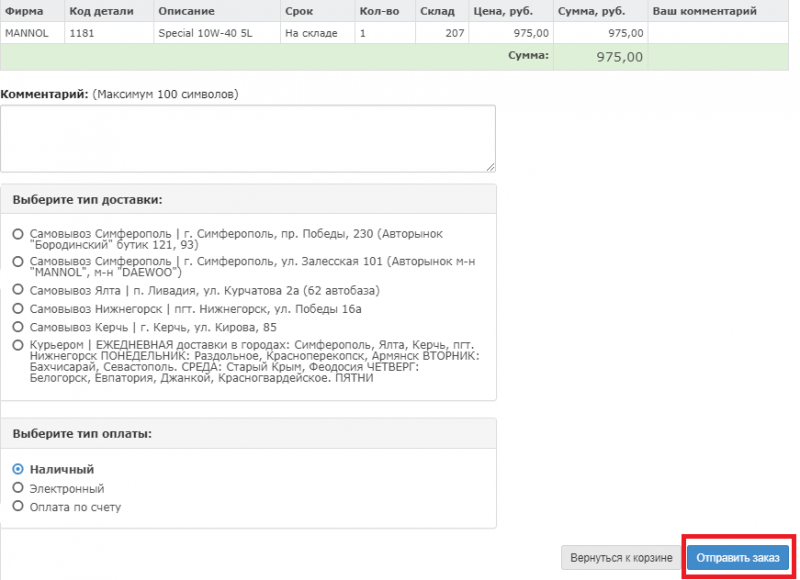
Task: Focus the Комментарий text area
Action: 248,139
